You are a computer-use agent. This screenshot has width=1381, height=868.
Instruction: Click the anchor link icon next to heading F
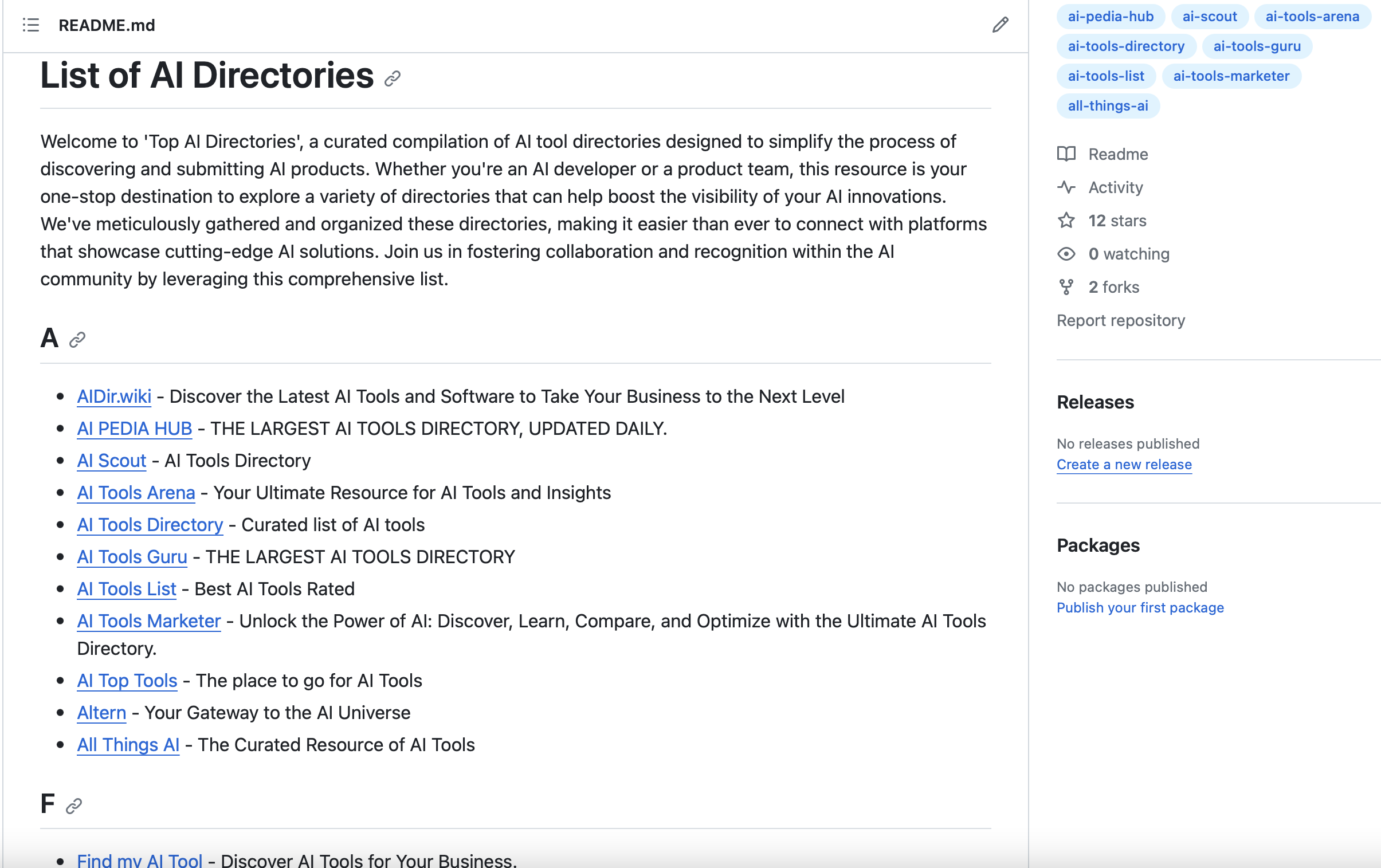click(73, 806)
